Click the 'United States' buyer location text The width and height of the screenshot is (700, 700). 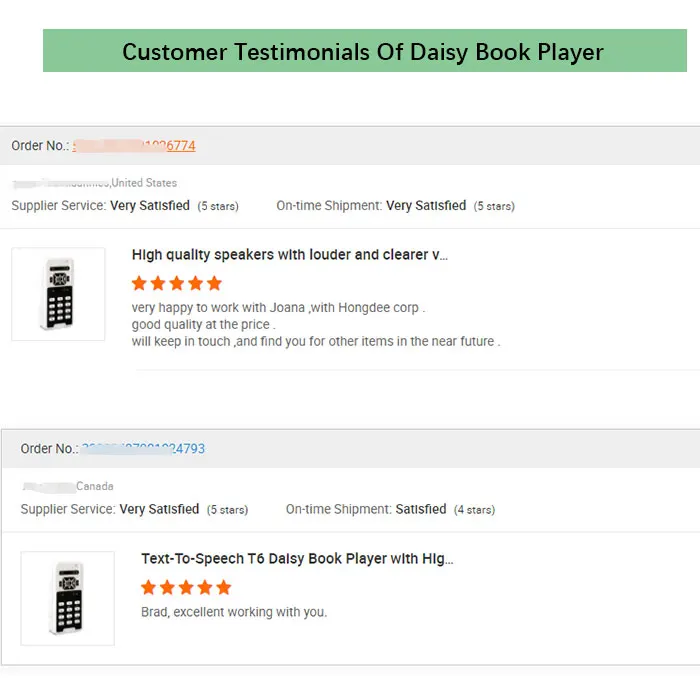144,183
